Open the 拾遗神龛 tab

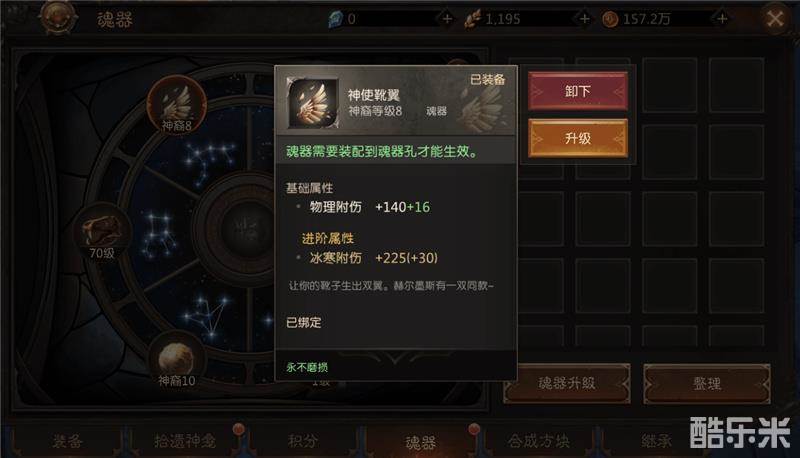pyautogui.click(x=185, y=441)
